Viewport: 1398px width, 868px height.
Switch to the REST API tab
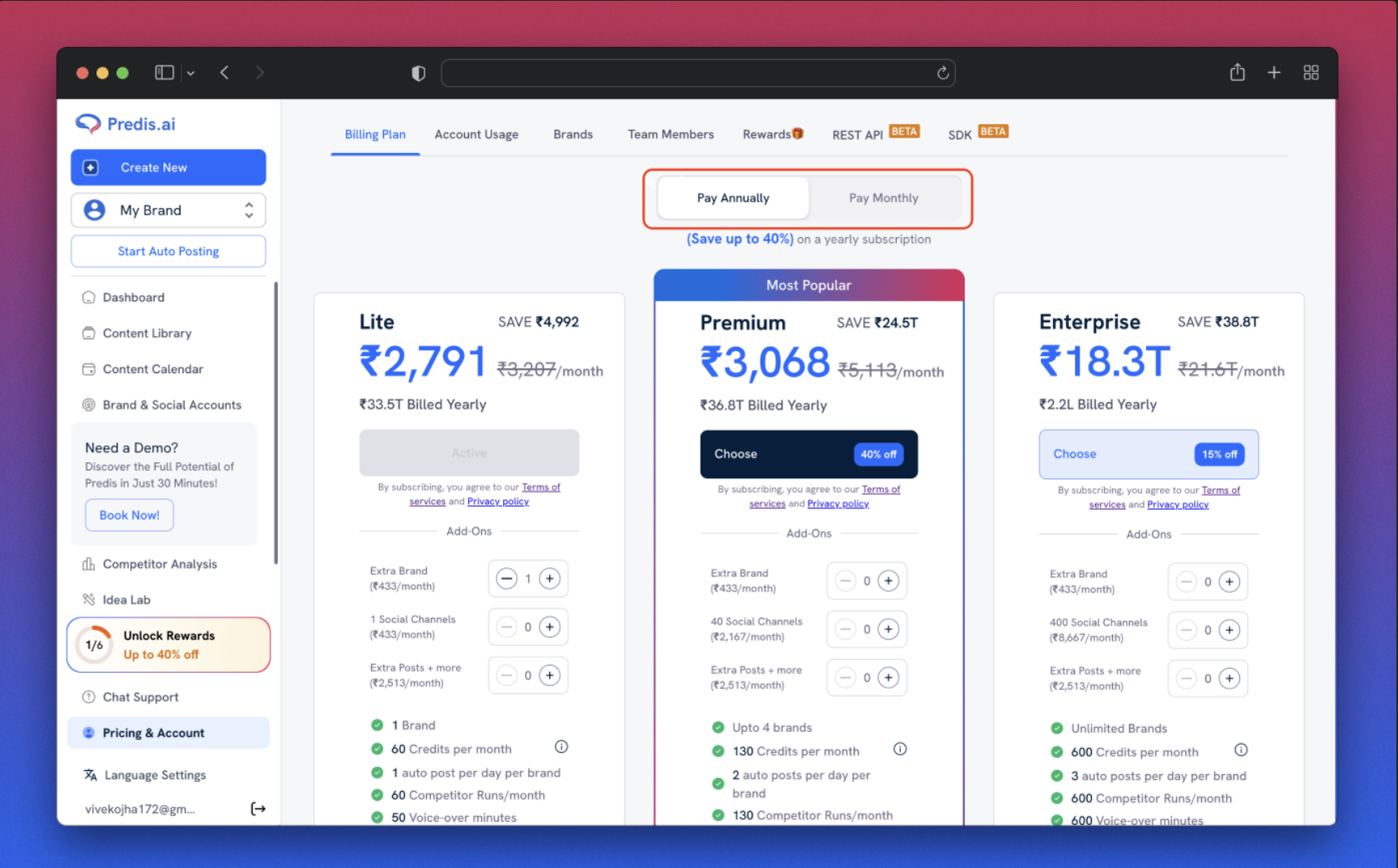click(x=876, y=134)
